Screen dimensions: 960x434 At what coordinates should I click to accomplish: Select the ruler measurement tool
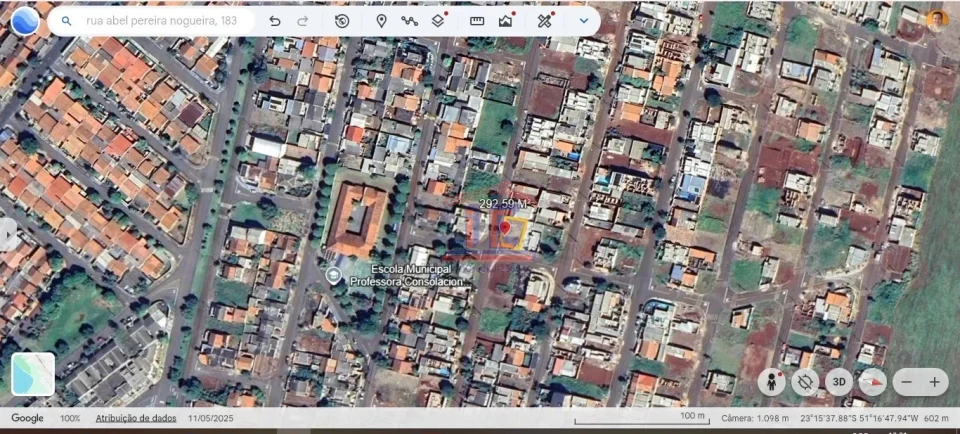click(x=477, y=21)
